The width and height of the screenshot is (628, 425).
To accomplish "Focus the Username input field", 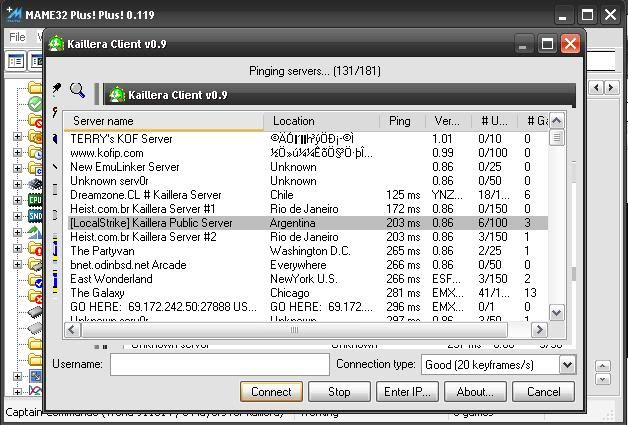I will click(220, 365).
